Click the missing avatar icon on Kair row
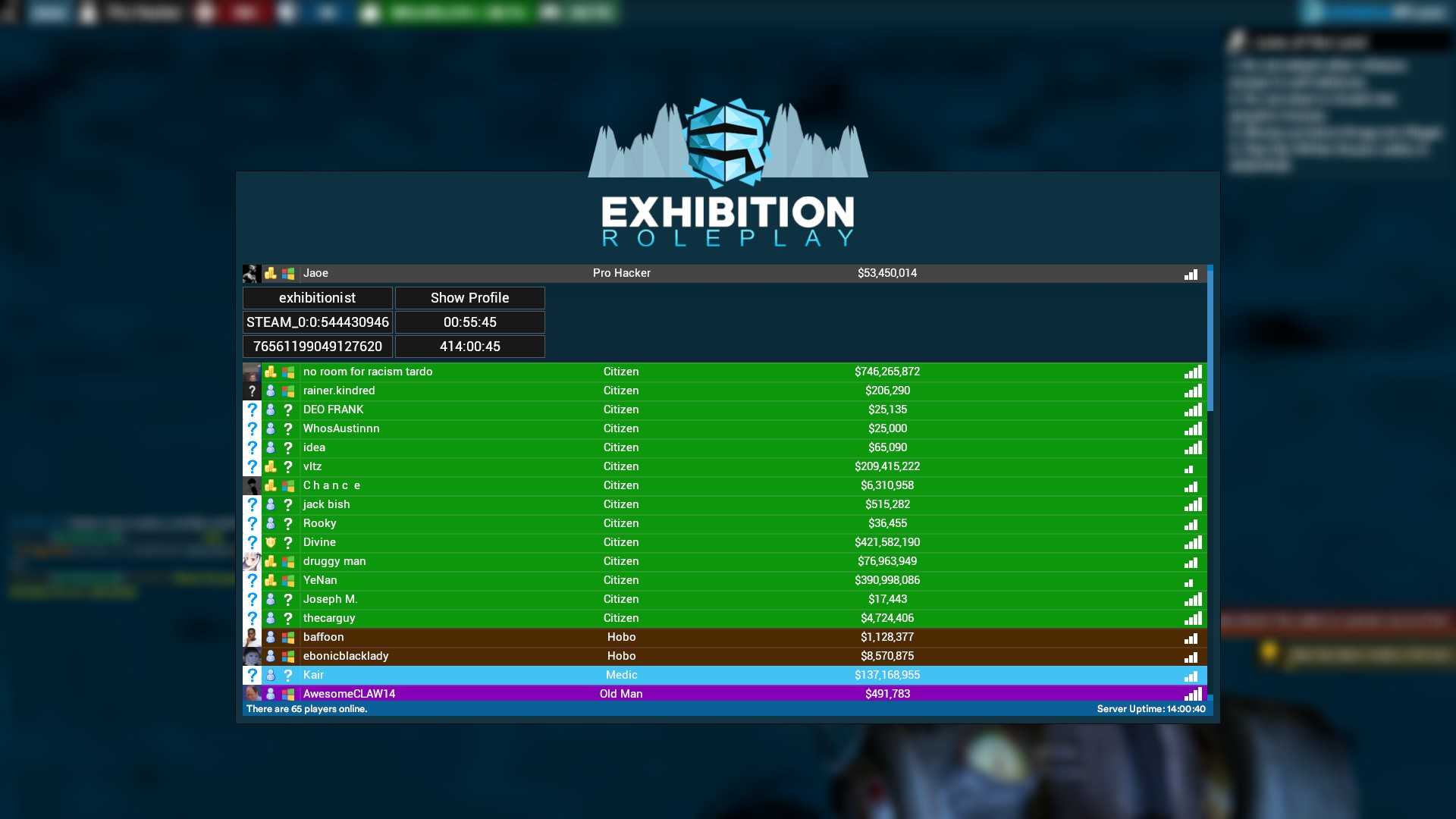This screenshot has height=819, width=1456. pyautogui.click(x=252, y=676)
